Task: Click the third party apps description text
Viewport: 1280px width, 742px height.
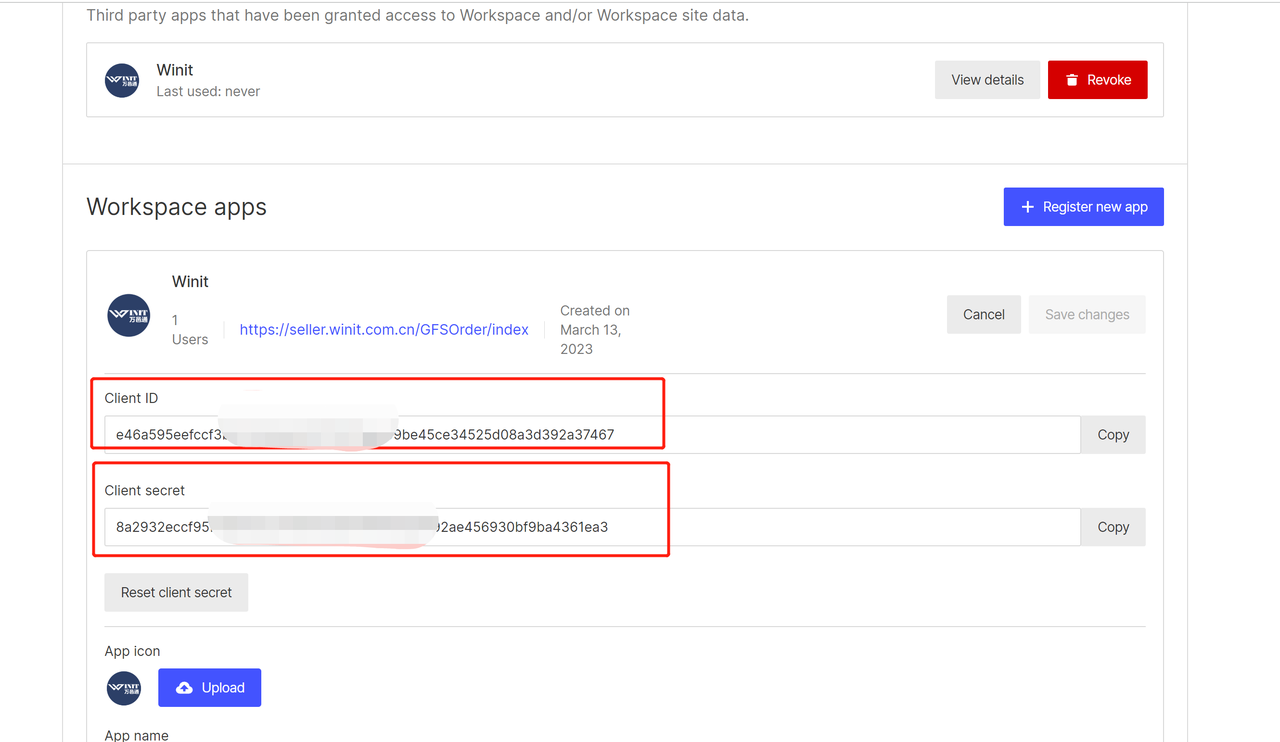Action: coord(418,16)
